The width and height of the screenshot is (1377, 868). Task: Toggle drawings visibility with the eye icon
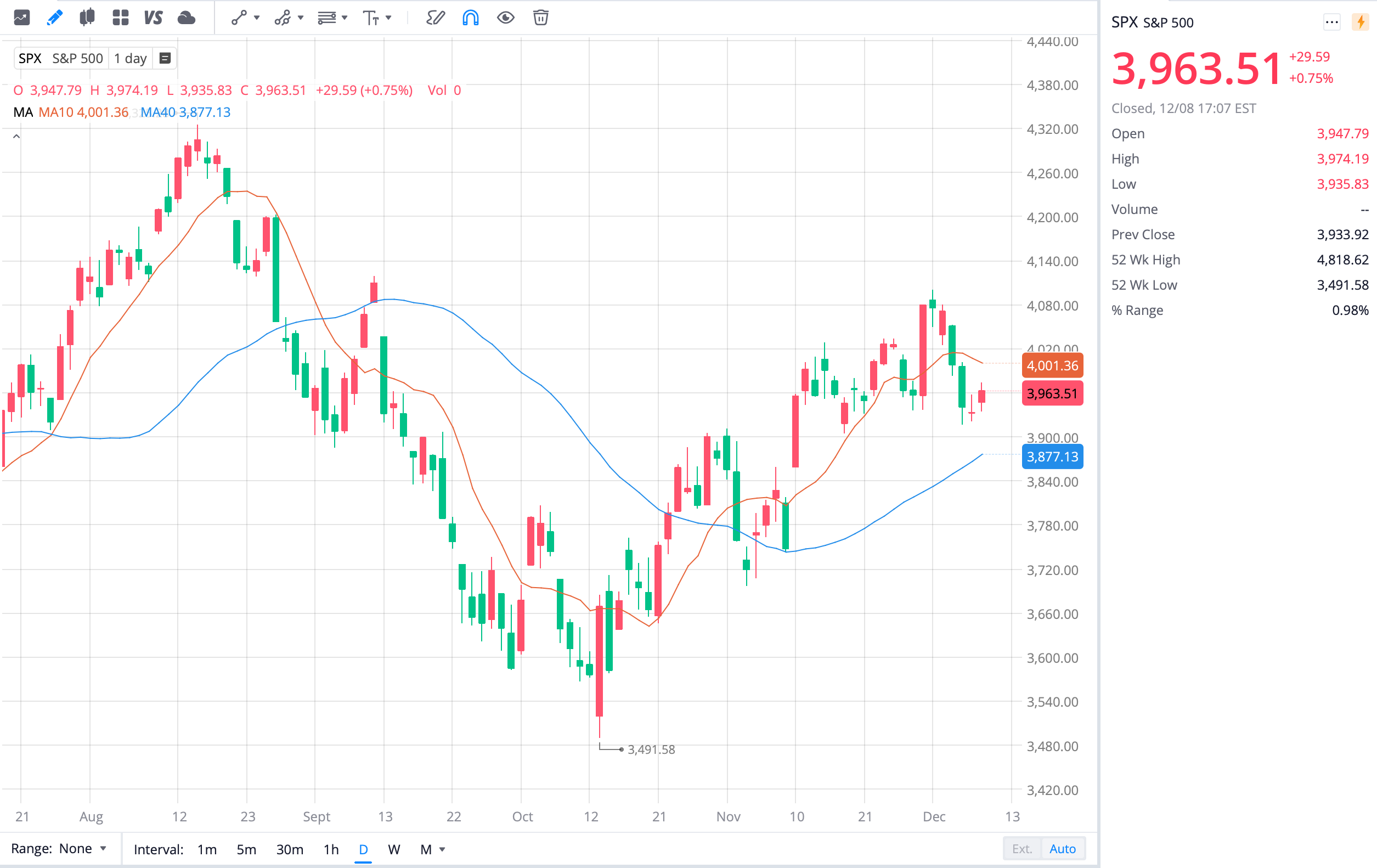tap(505, 18)
